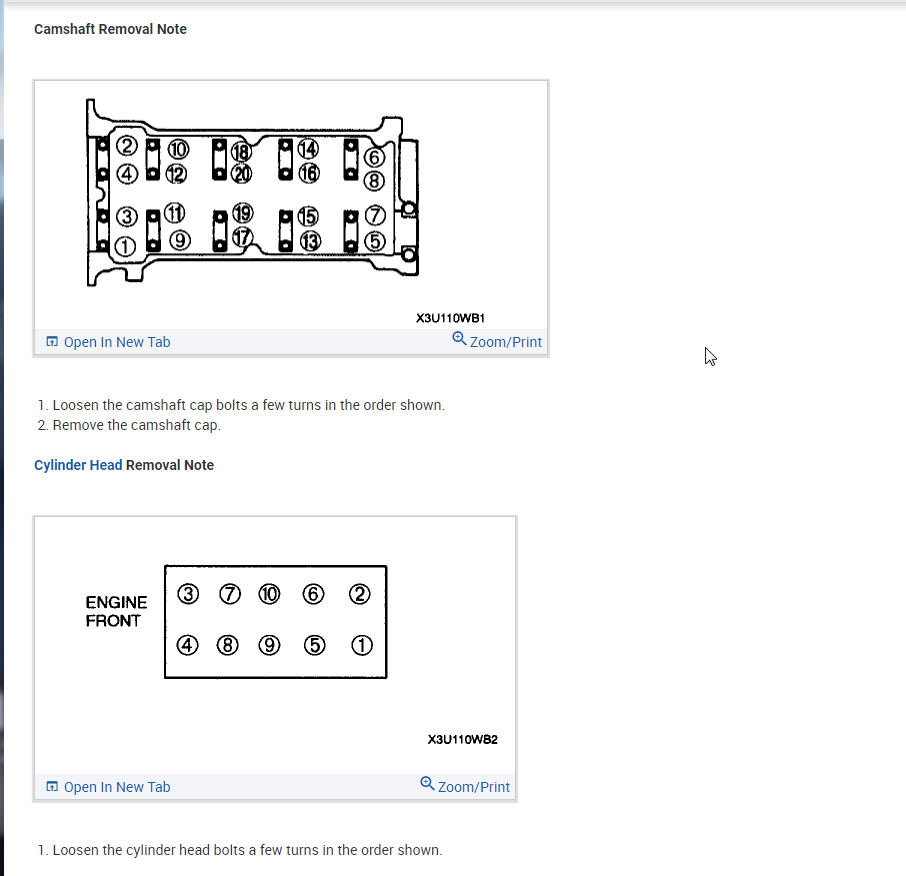Viewport: 906px width, 876px height.
Task: Click the 'Camshaft Removal Note' heading
Action: coord(110,29)
